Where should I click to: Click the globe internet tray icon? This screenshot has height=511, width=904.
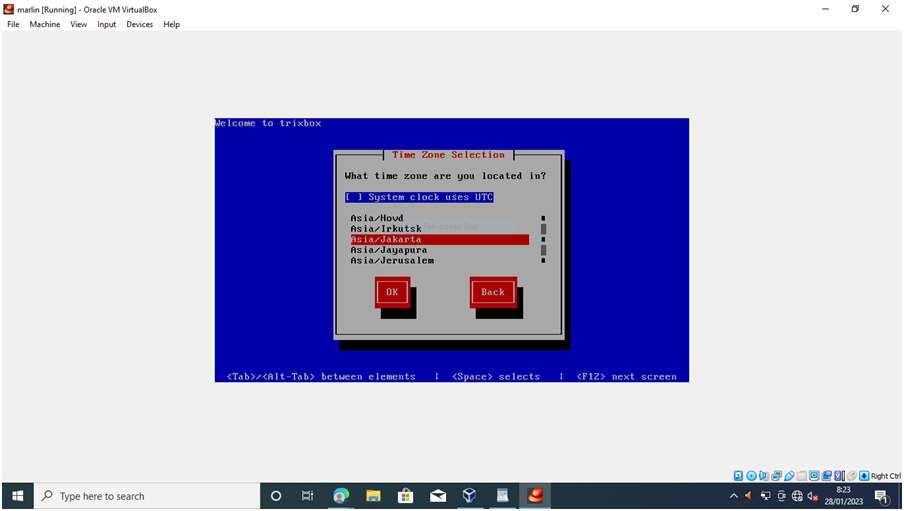coord(797,496)
